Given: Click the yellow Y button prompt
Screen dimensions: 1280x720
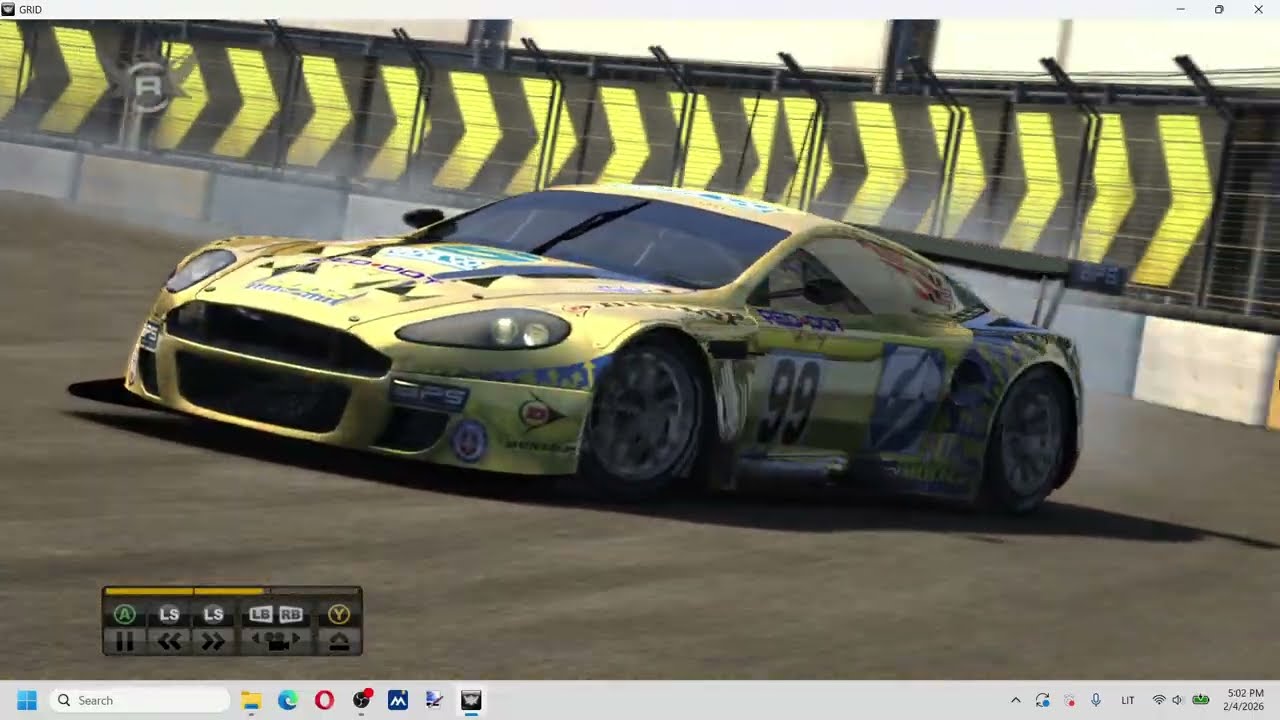Looking at the screenshot, I should pyautogui.click(x=339, y=614).
